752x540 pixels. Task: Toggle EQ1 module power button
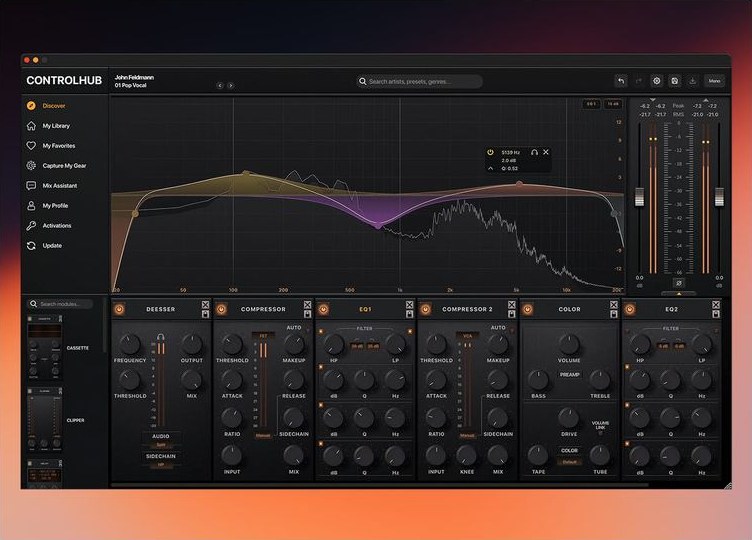pyautogui.click(x=323, y=309)
